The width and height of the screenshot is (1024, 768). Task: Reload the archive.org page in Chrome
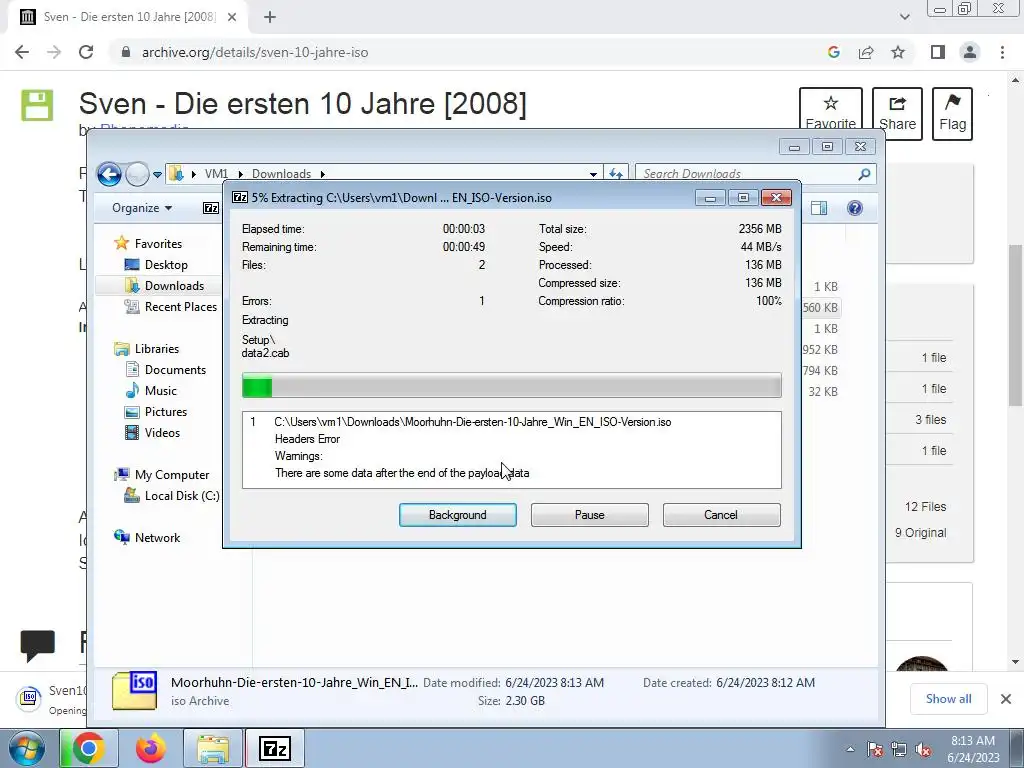(x=86, y=52)
